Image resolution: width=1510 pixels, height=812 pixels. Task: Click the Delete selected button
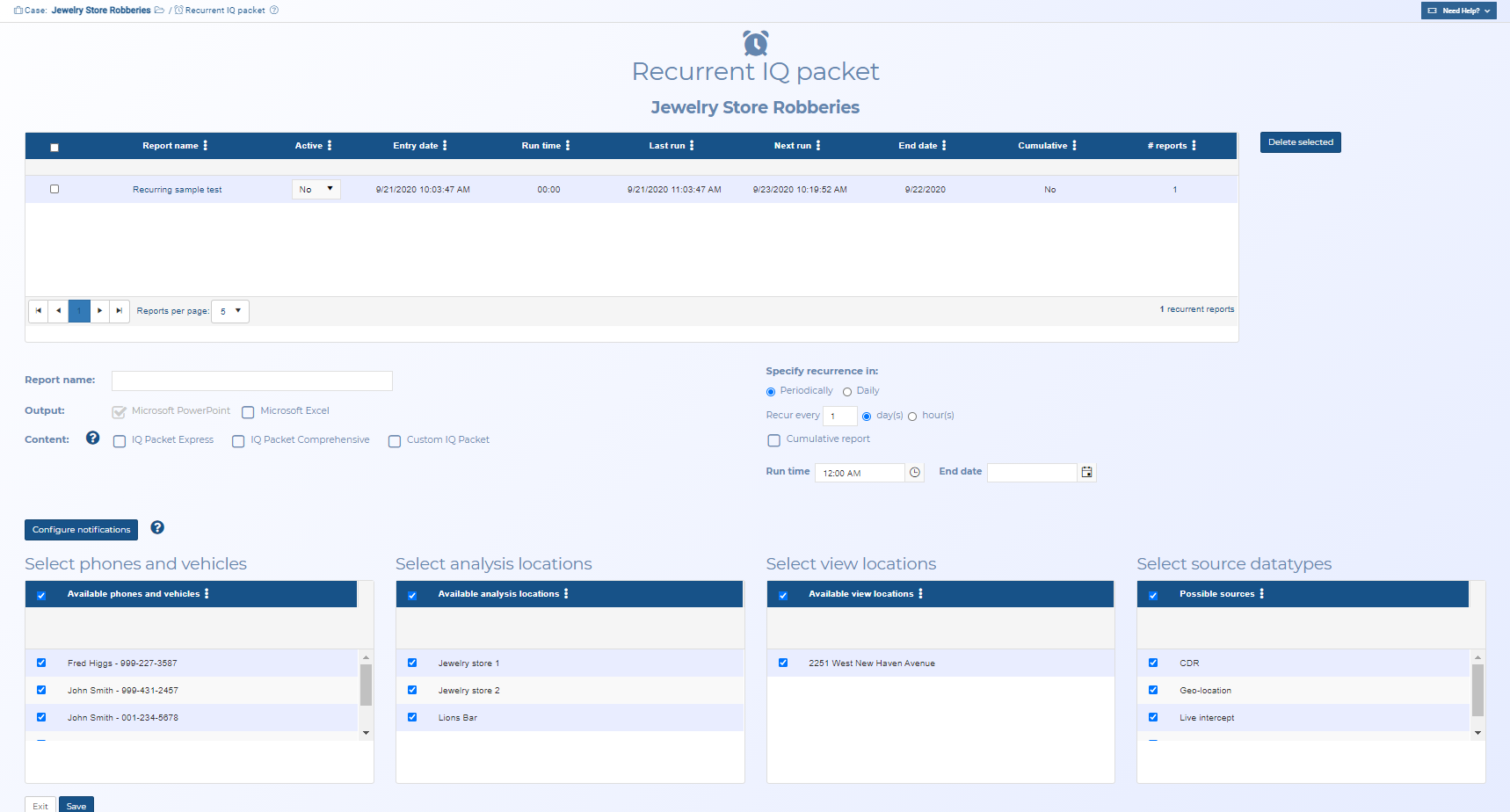point(1300,141)
